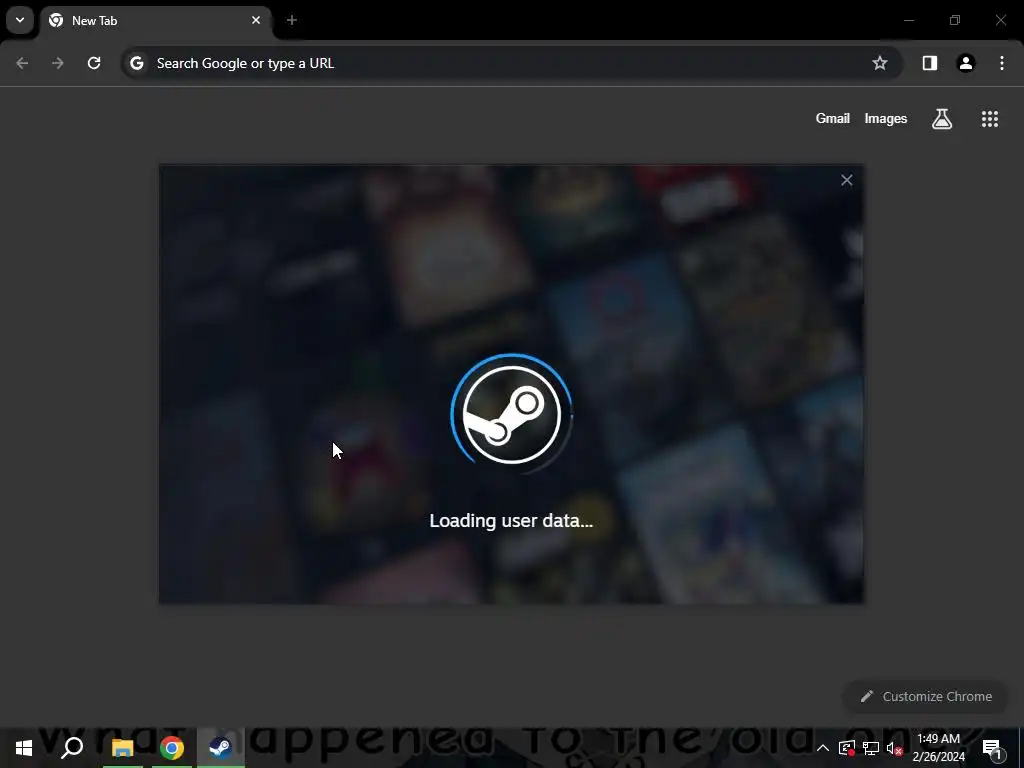Viewport: 1024px width, 768px height.
Task: Open the network tray icon
Action: (871, 748)
